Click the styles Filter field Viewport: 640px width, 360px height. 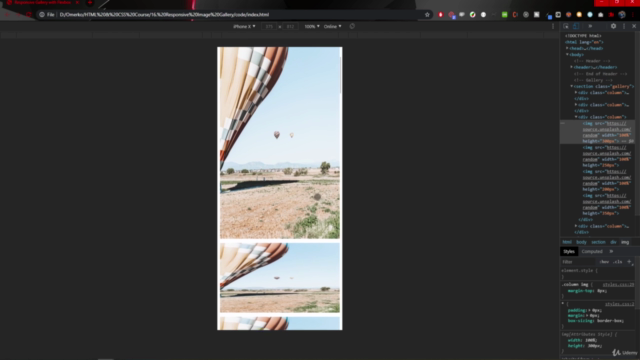578,262
